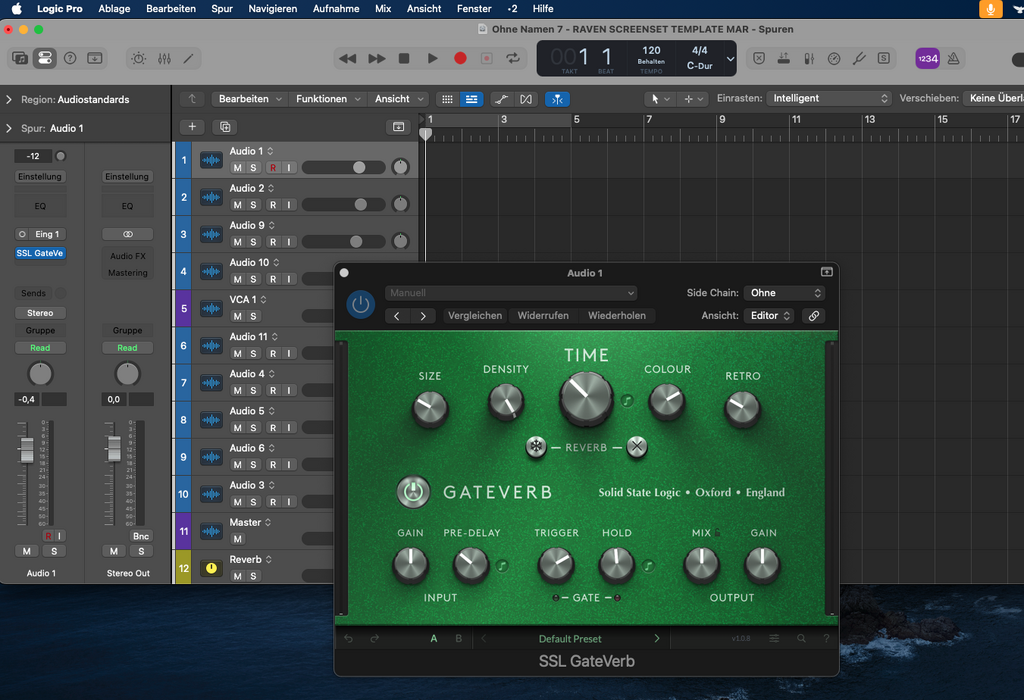Open the Navigieren menu

point(272,8)
